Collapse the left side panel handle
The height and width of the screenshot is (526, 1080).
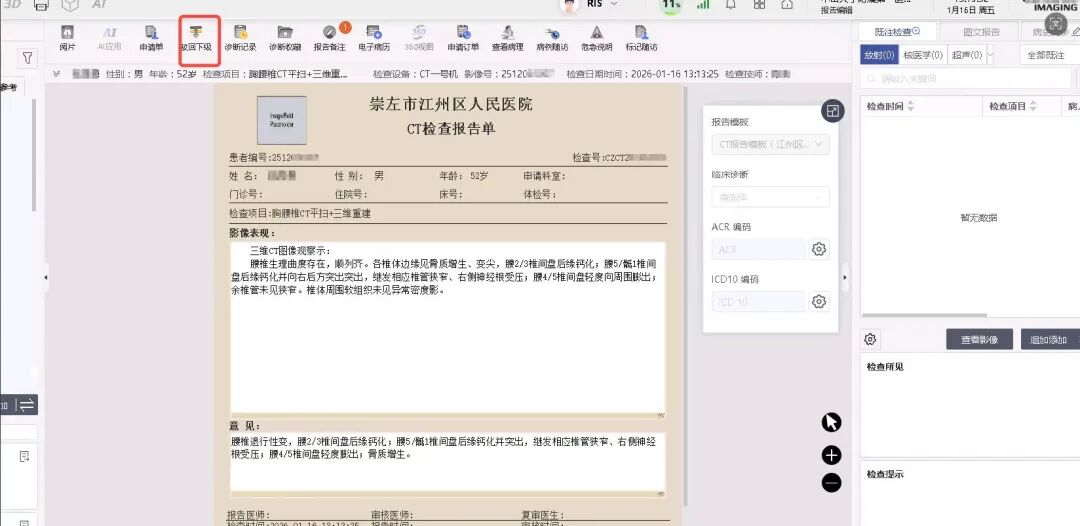45,277
